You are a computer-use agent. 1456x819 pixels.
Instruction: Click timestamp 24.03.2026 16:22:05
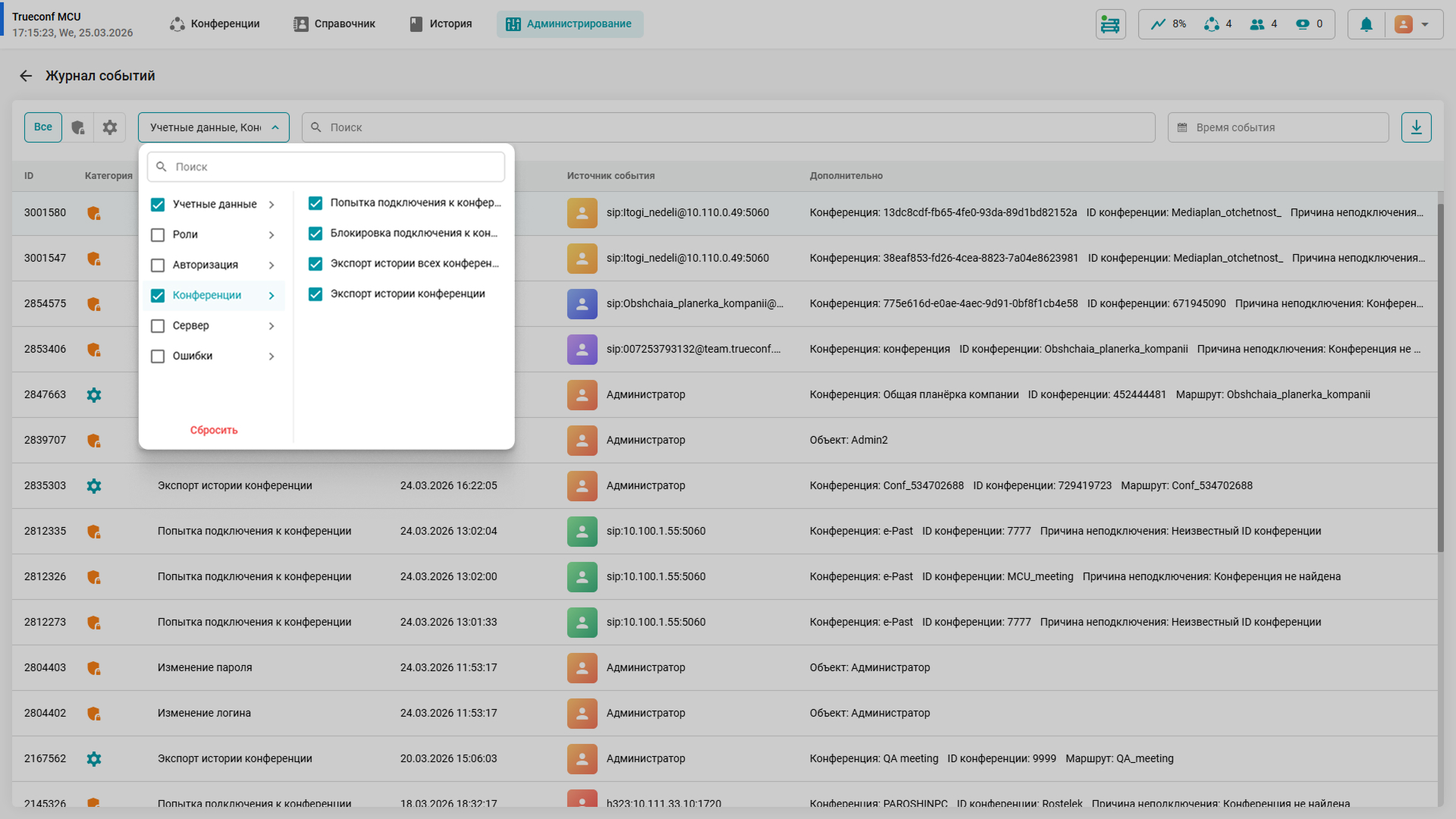click(x=448, y=486)
